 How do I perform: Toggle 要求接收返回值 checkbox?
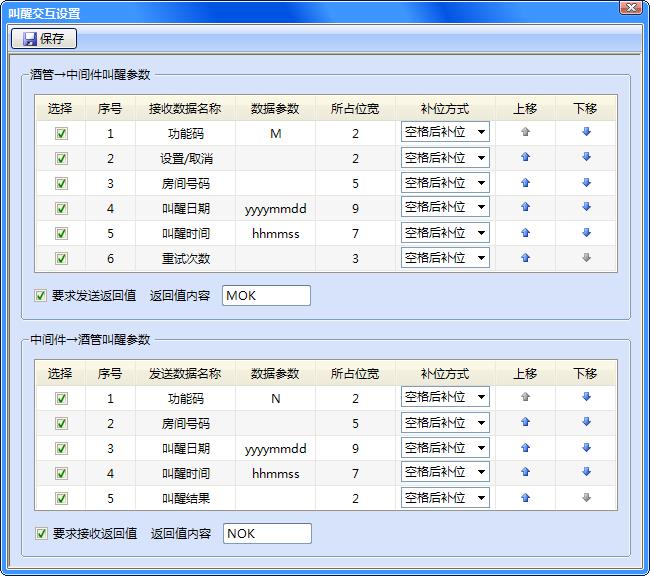point(41,534)
